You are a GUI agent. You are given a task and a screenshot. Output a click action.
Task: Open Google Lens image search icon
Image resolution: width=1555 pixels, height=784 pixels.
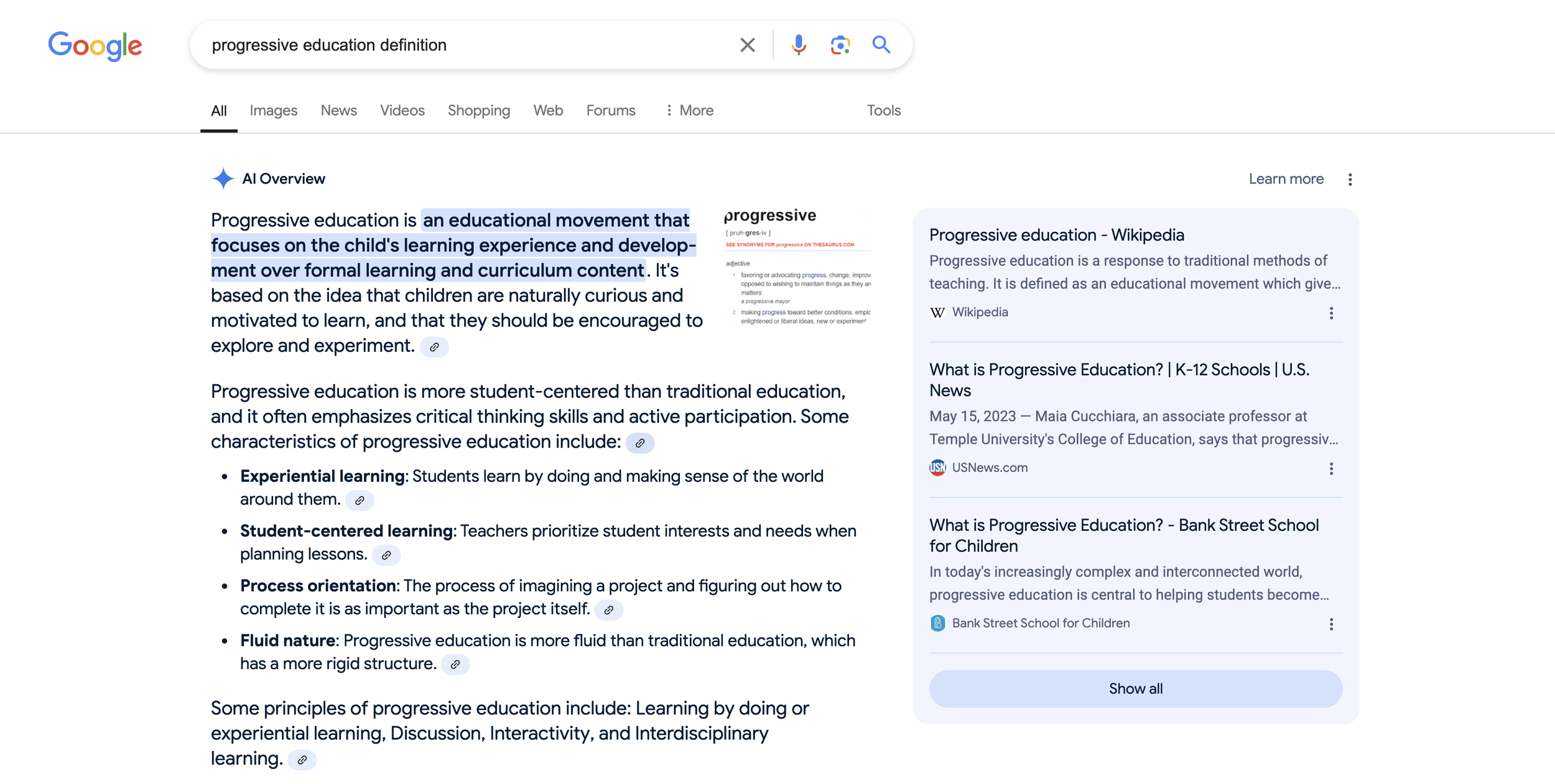point(840,45)
